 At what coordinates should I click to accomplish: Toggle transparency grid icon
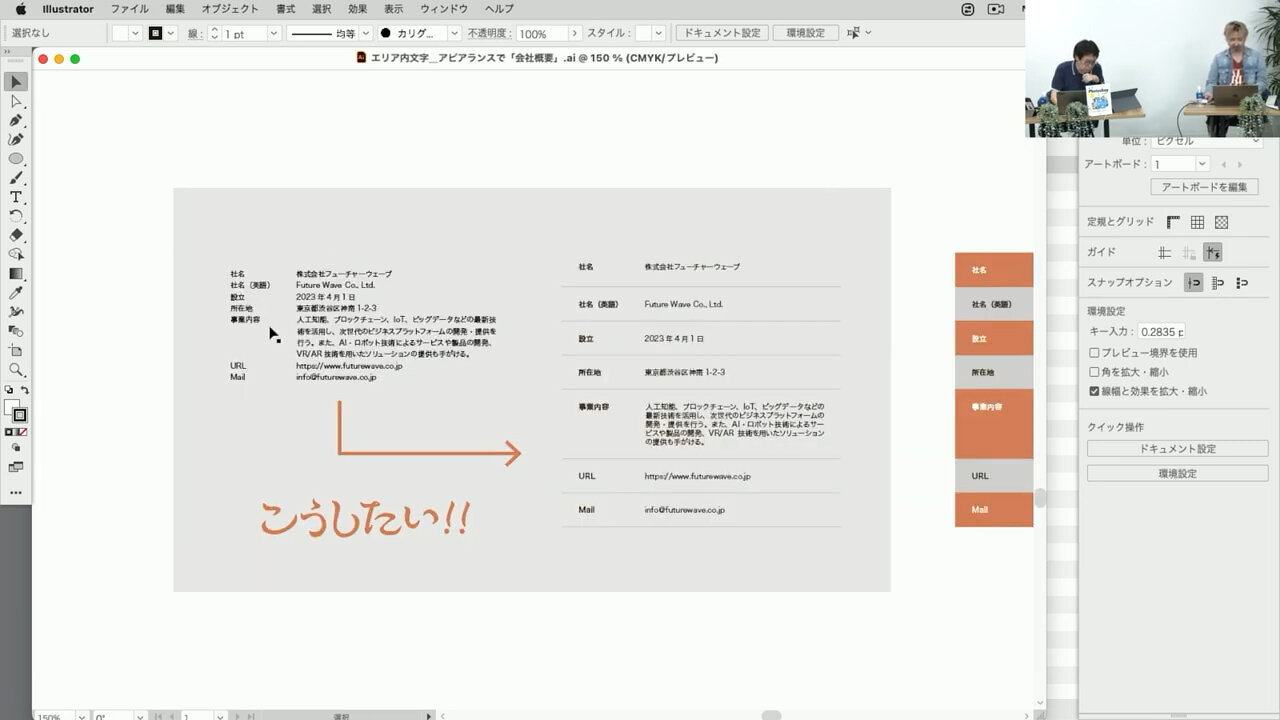pos(1221,222)
